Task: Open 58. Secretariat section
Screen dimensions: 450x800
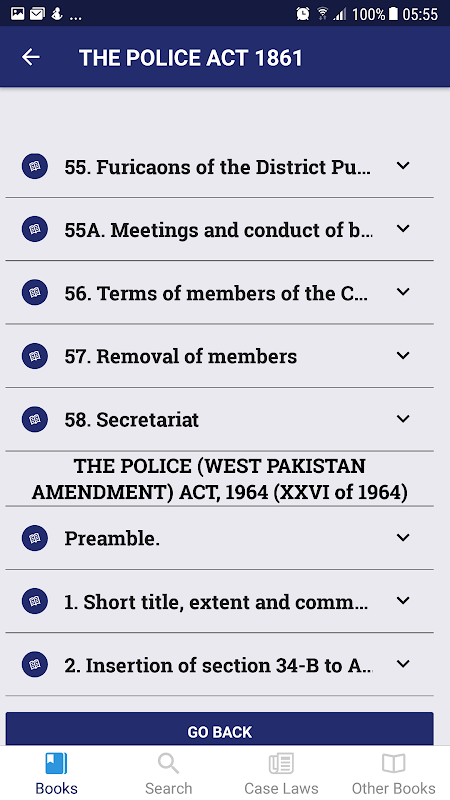Action: 219,419
